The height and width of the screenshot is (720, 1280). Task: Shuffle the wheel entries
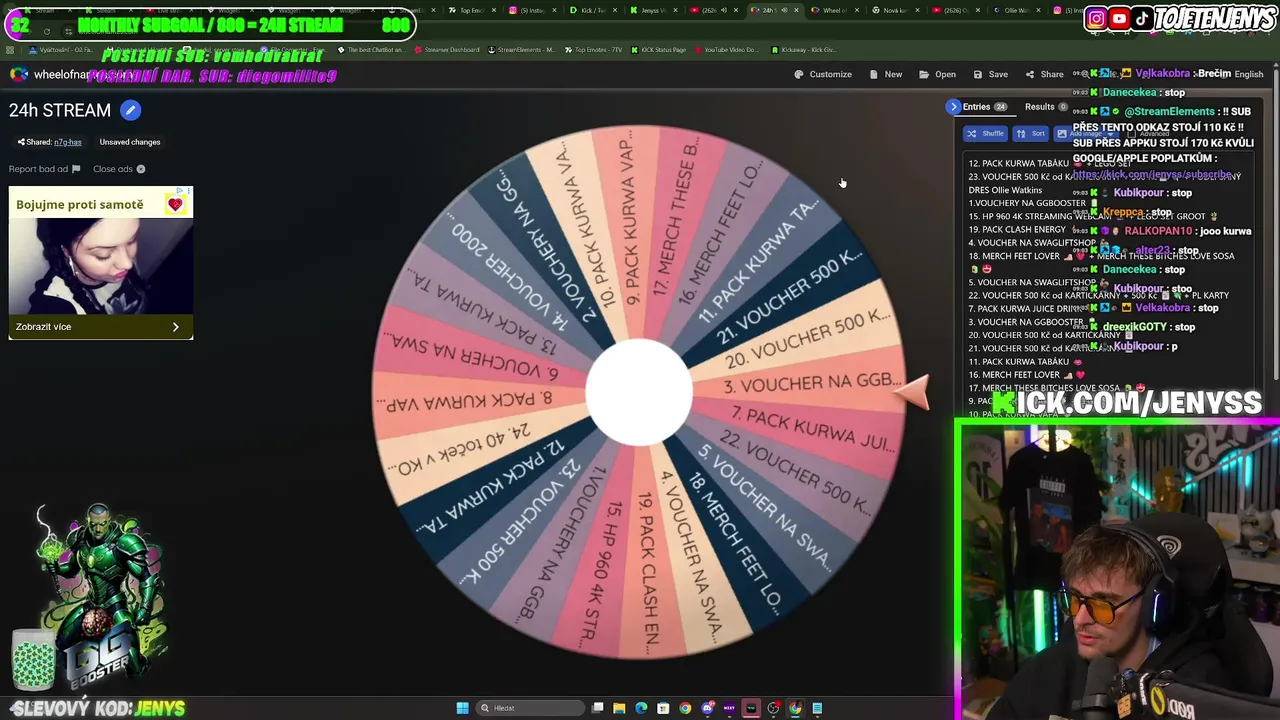click(x=985, y=133)
